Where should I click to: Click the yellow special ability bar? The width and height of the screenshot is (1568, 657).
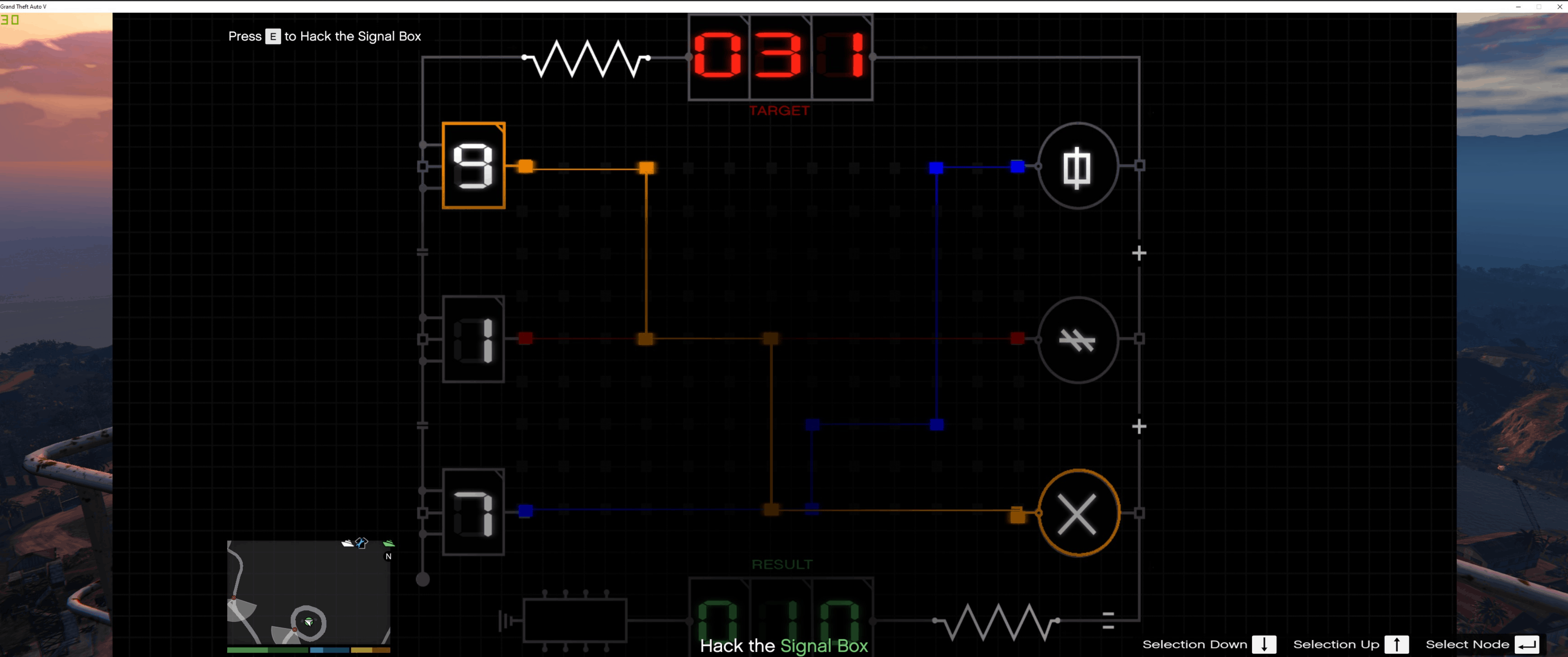(371, 650)
